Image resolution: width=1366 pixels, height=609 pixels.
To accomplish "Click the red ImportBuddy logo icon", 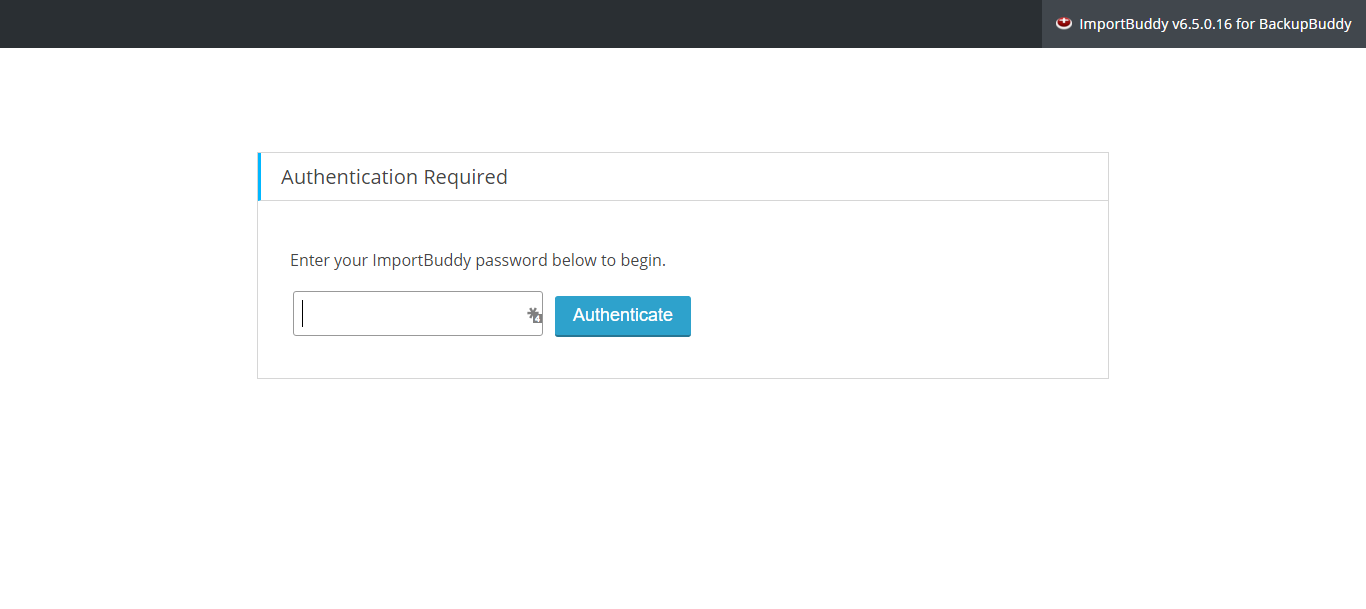I will click(x=1064, y=24).
